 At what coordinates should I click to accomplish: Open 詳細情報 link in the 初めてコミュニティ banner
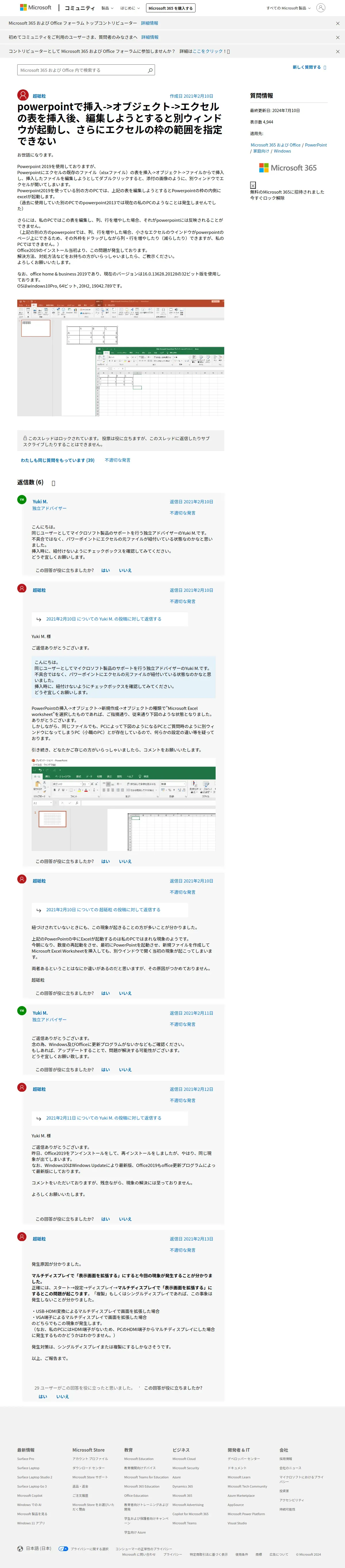pyautogui.click(x=150, y=37)
